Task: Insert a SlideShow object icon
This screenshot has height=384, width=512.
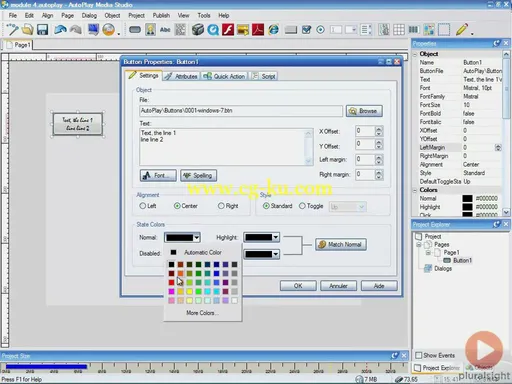Action: coord(243,30)
